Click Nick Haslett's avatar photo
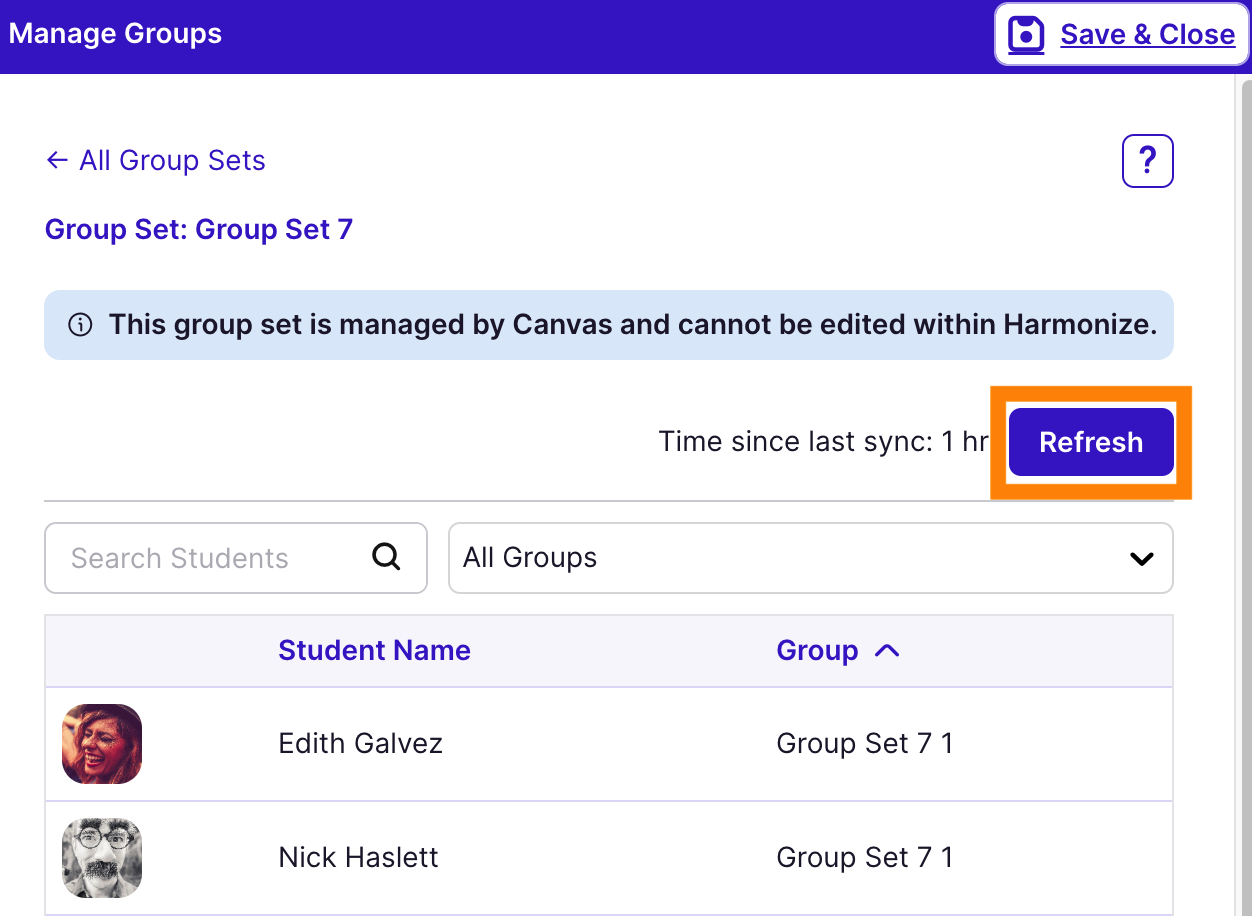 click(102, 858)
